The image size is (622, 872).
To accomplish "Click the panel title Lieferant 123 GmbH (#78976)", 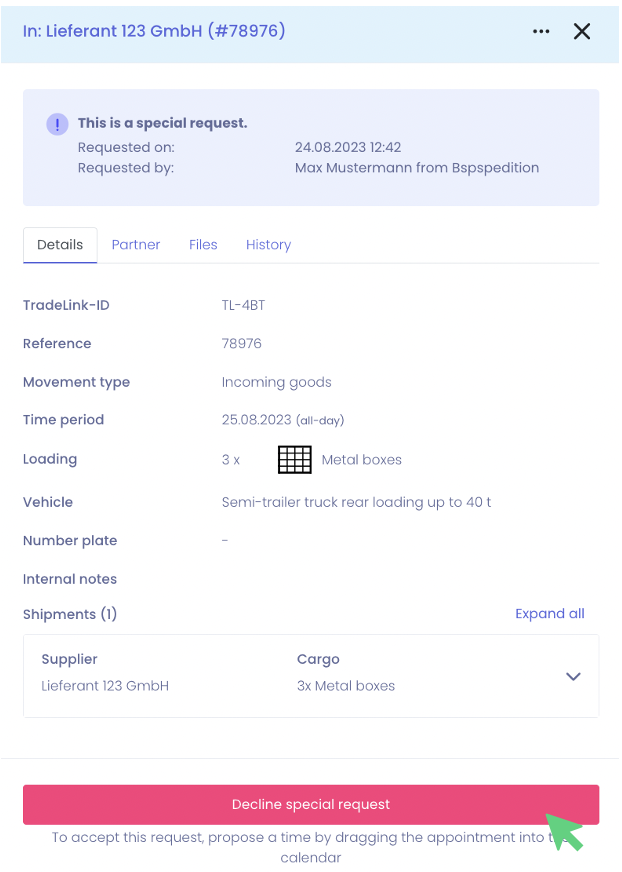I will [154, 31].
